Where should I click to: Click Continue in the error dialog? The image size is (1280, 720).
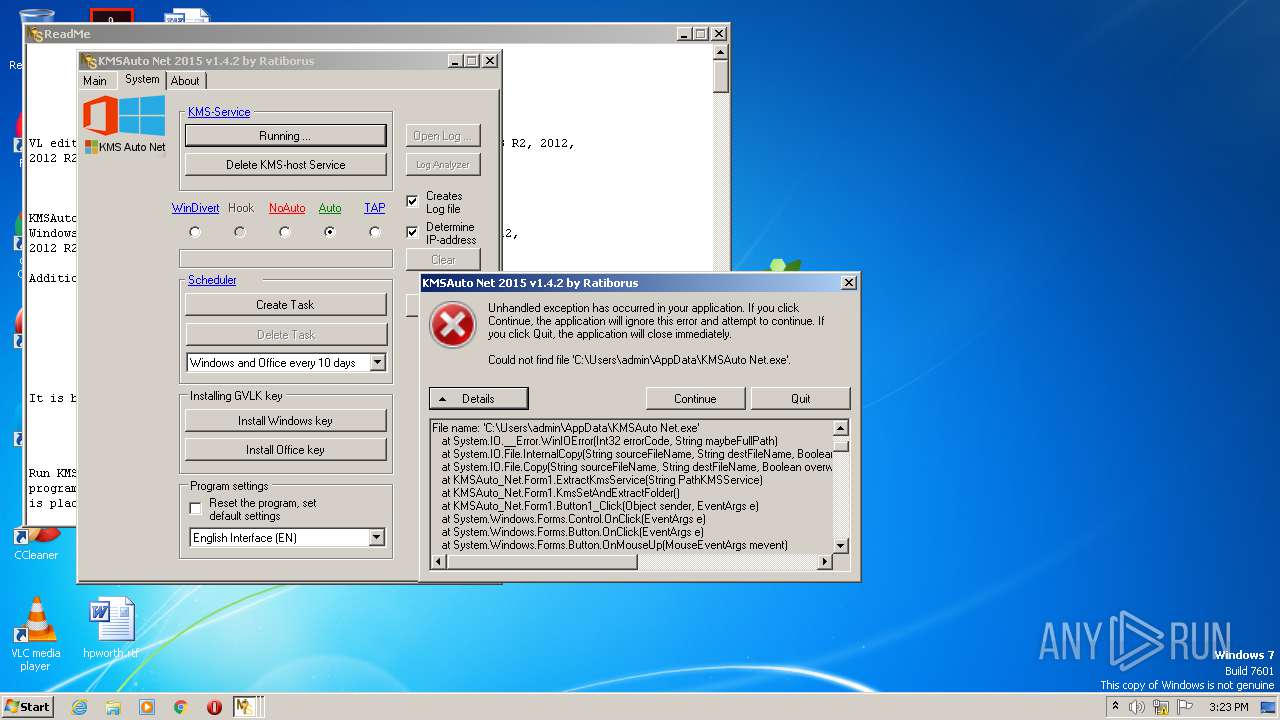coord(695,399)
